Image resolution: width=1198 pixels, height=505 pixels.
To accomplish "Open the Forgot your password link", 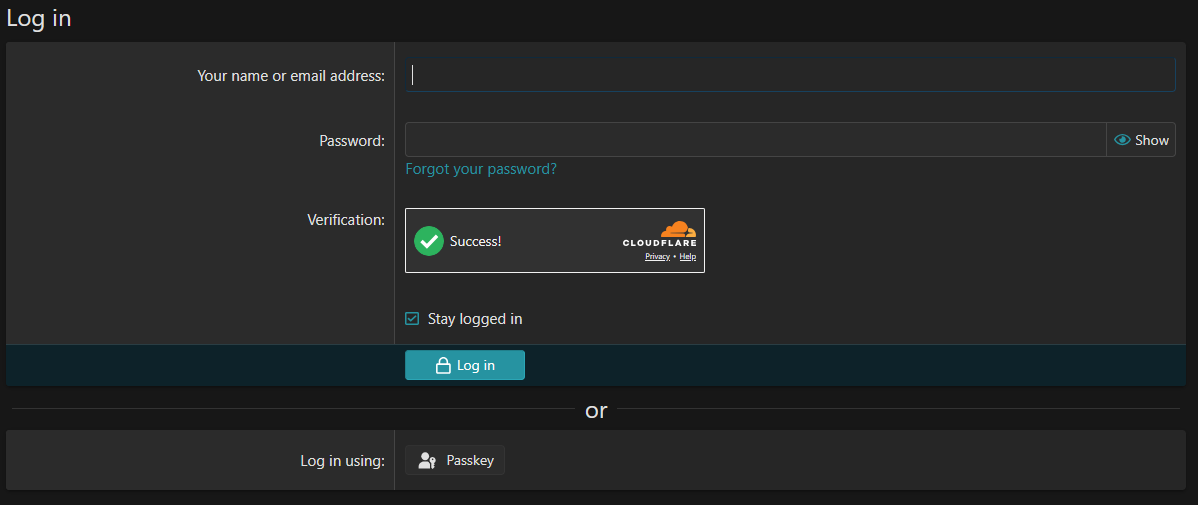I will point(481,169).
